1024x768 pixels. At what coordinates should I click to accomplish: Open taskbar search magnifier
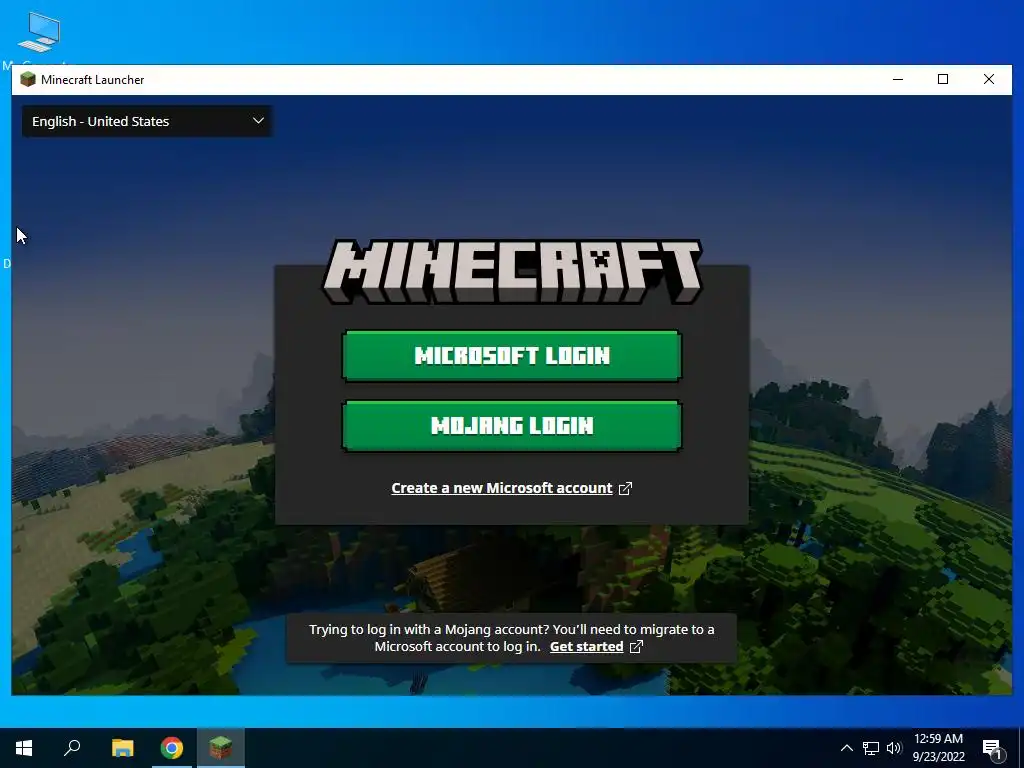coord(72,748)
